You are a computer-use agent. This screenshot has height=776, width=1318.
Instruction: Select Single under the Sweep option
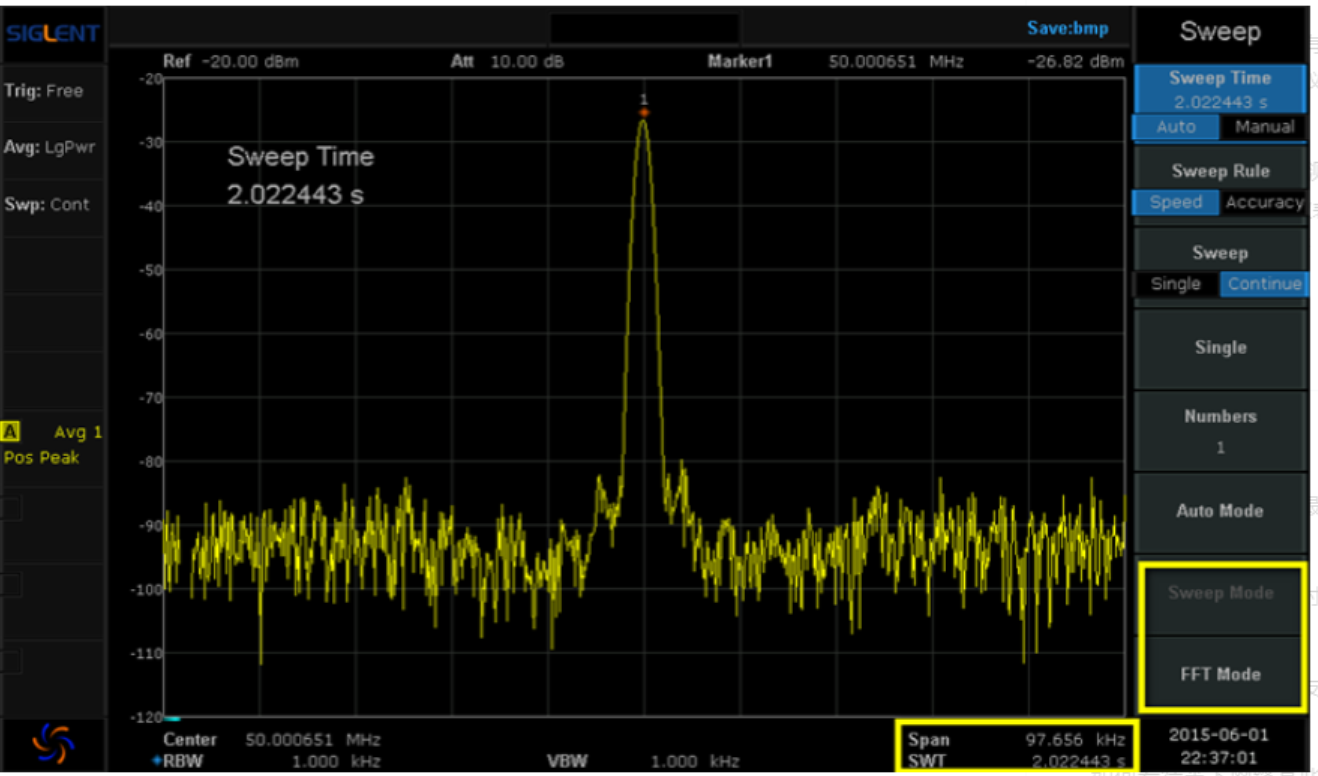click(1175, 284)
